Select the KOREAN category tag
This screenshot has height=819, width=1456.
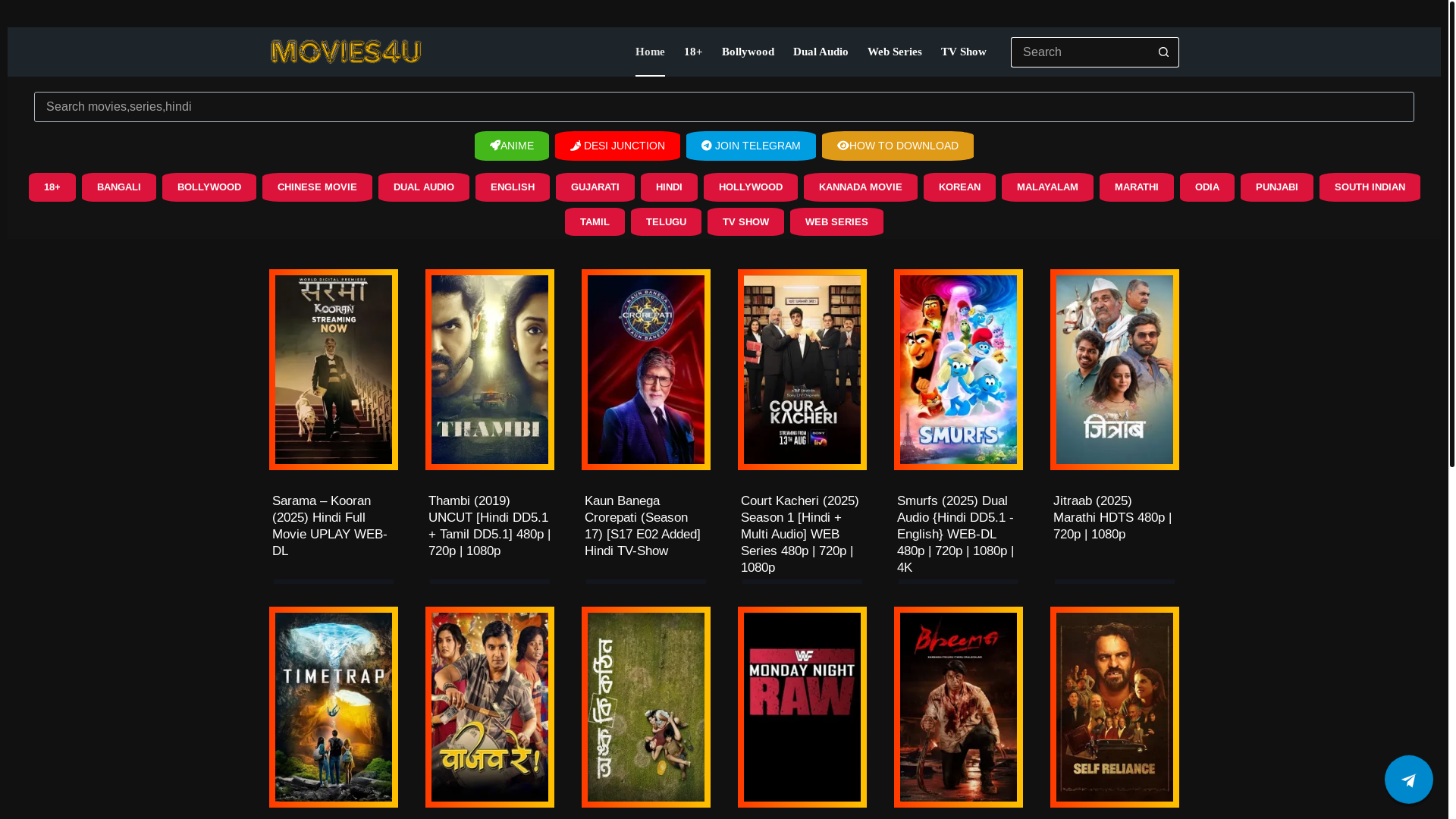tap(959, 187)
